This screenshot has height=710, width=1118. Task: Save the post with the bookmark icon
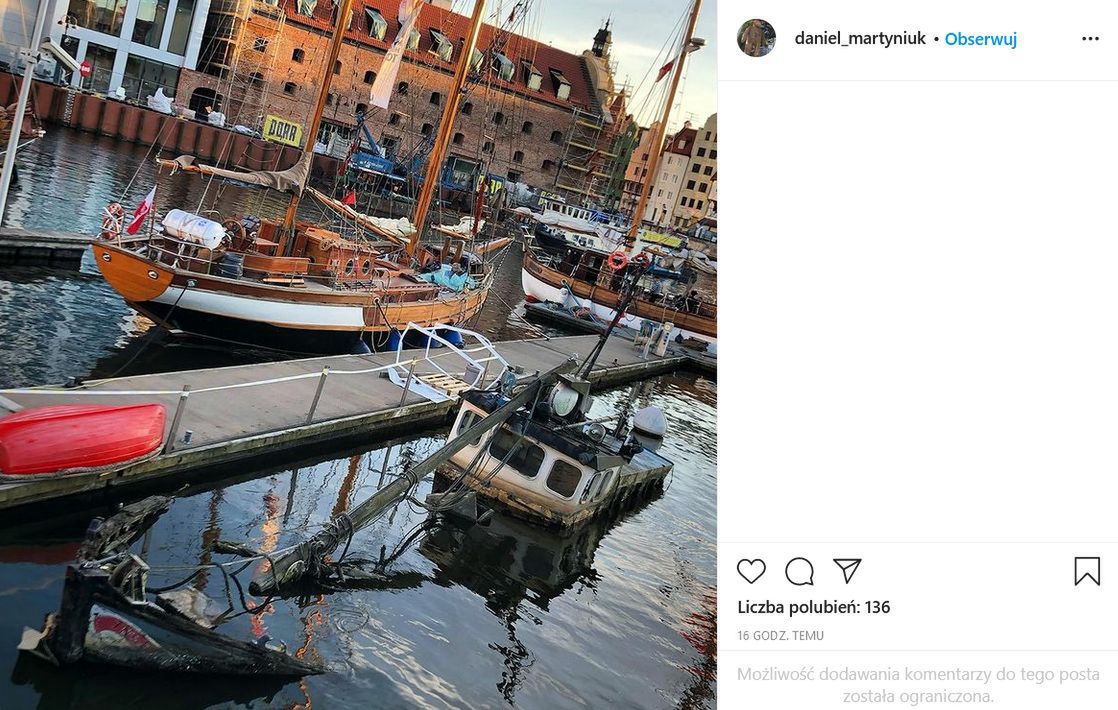coord(1087,571)
